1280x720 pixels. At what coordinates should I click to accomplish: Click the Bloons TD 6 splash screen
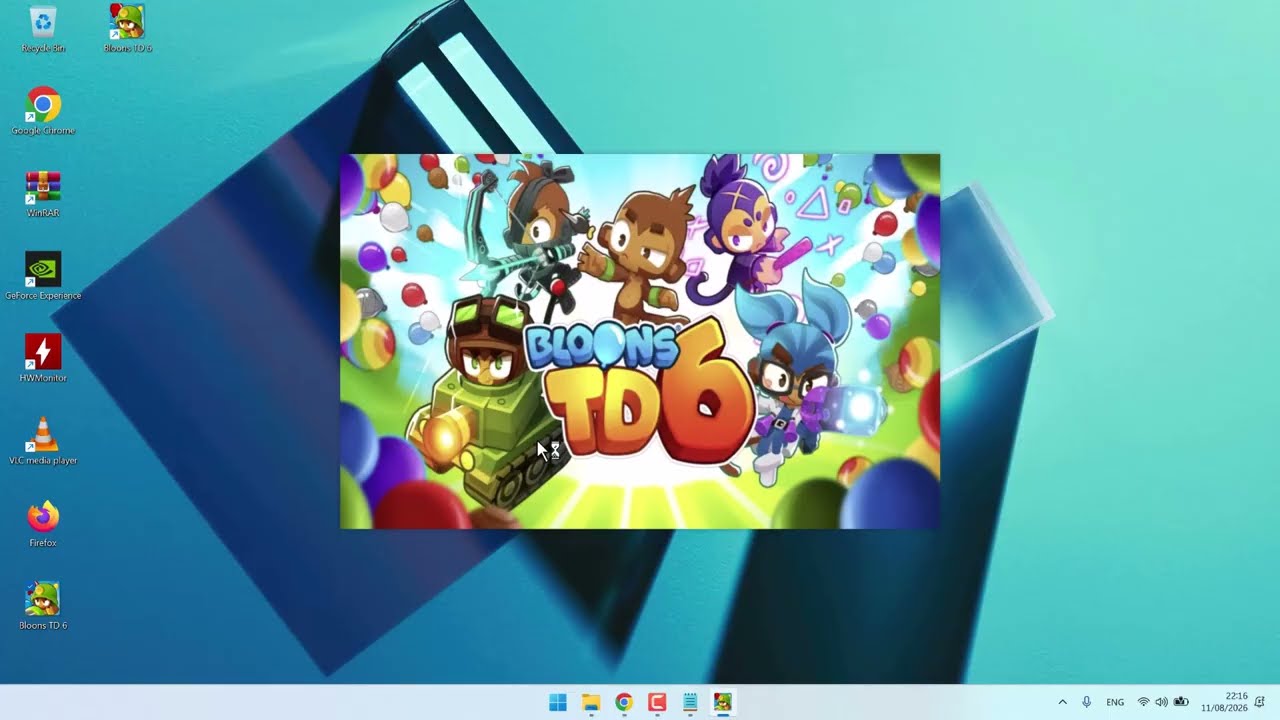(640, 341)
